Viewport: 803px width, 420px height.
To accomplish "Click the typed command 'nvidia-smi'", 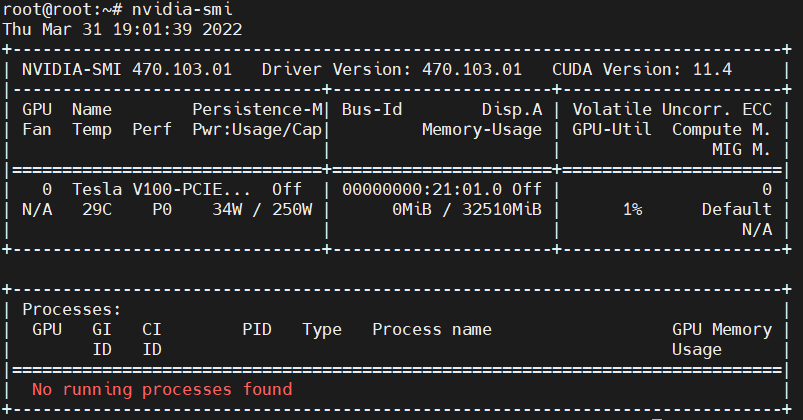I will coord(182,9).
